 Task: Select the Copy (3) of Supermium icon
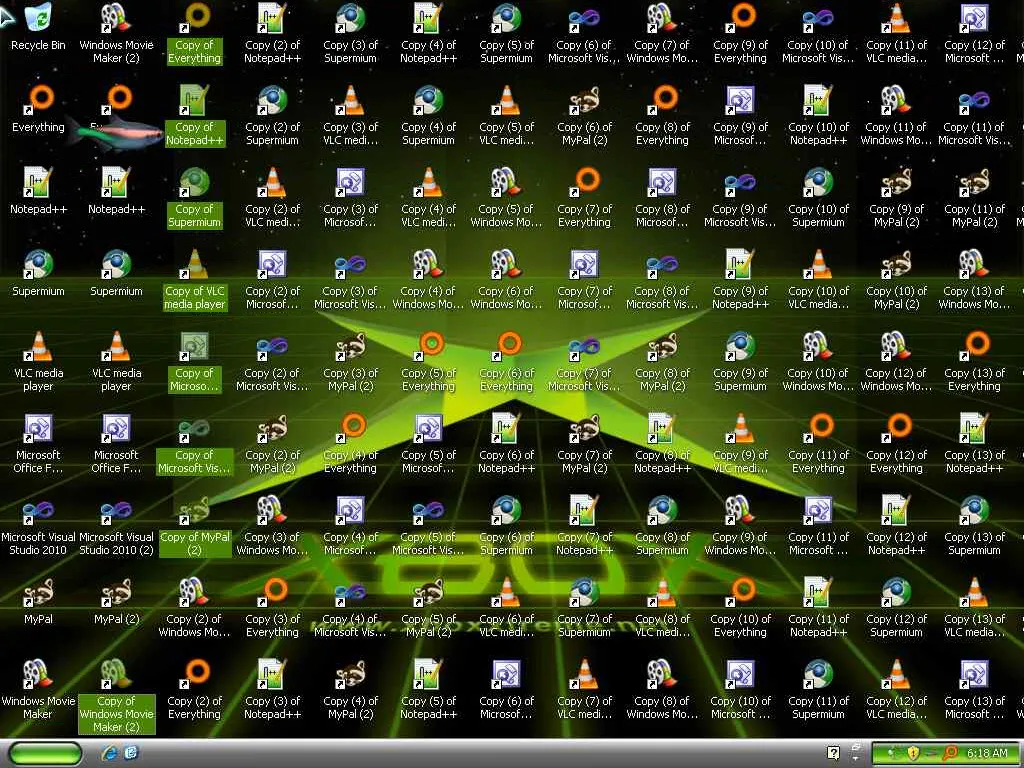(351, 33)
